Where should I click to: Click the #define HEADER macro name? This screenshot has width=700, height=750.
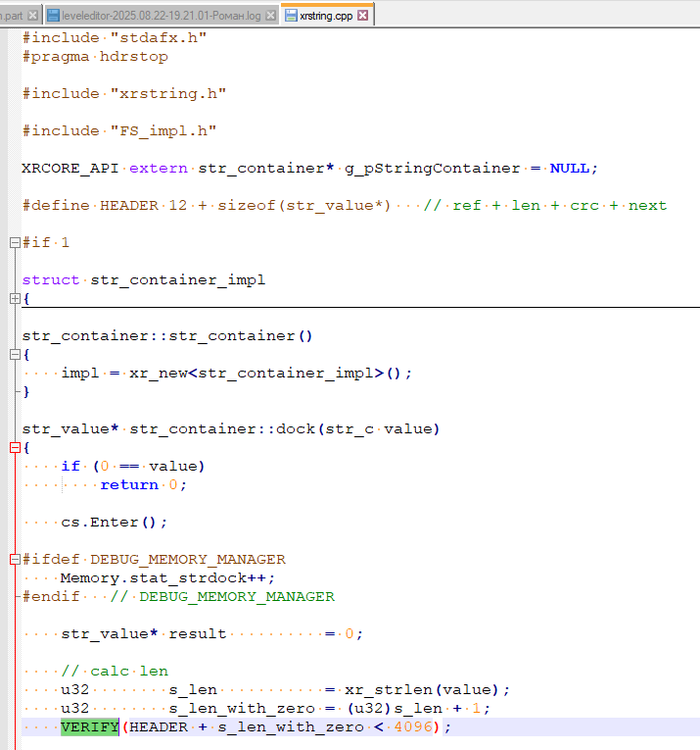[129, 206]
